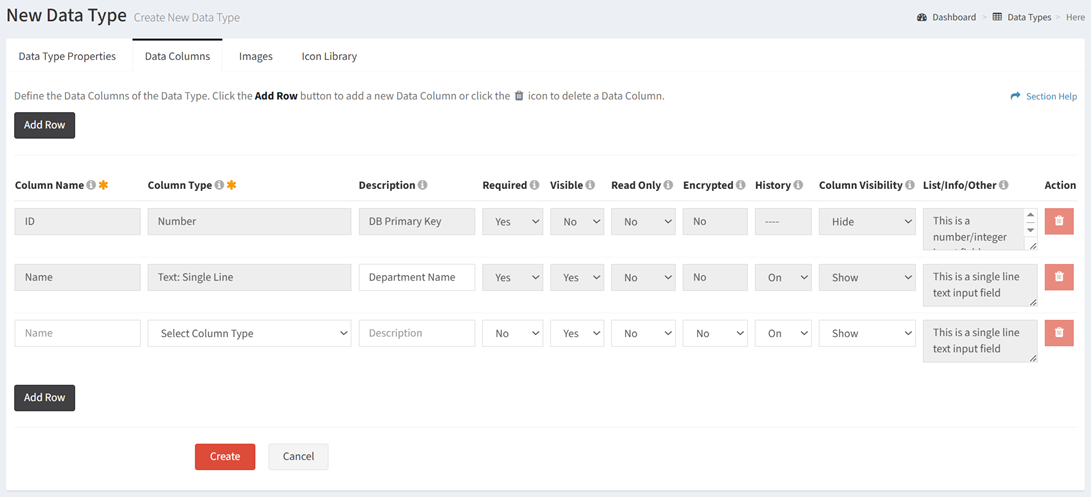The width and height of the screenshot is (1091, 497).
Task: Switch to the Data Type Properties tab
Action: [x=67, y=56]
